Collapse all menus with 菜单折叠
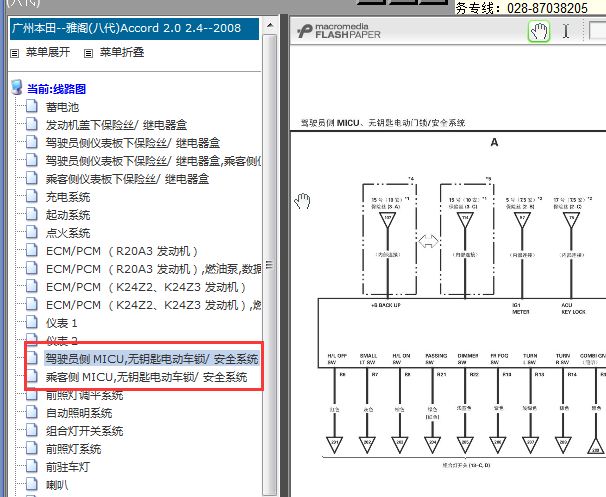Screen dimensions: 606x497 tap(122, 52)
